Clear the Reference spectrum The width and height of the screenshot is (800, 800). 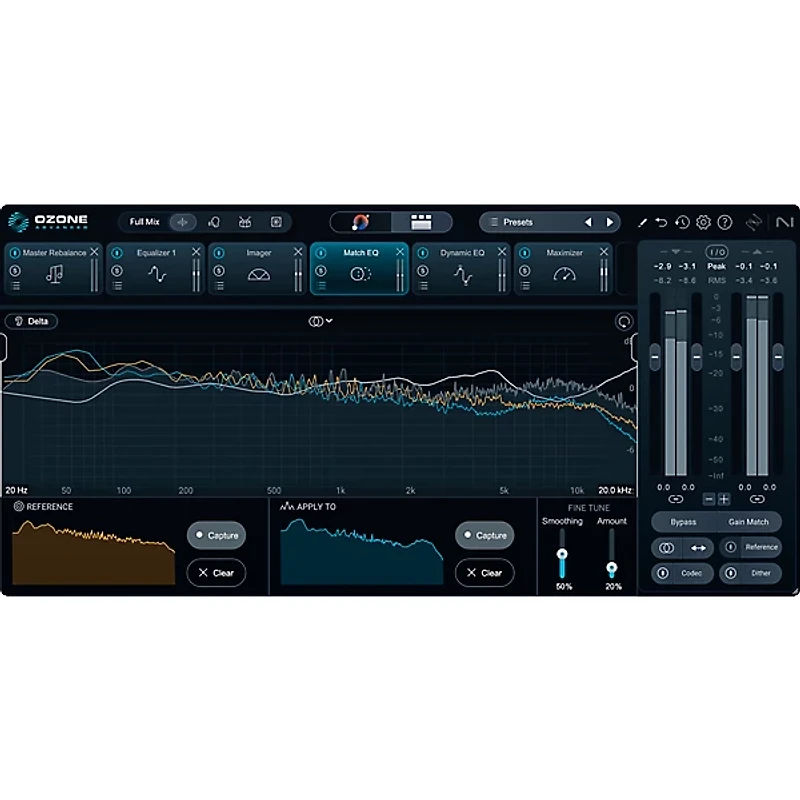coord(216,573)
